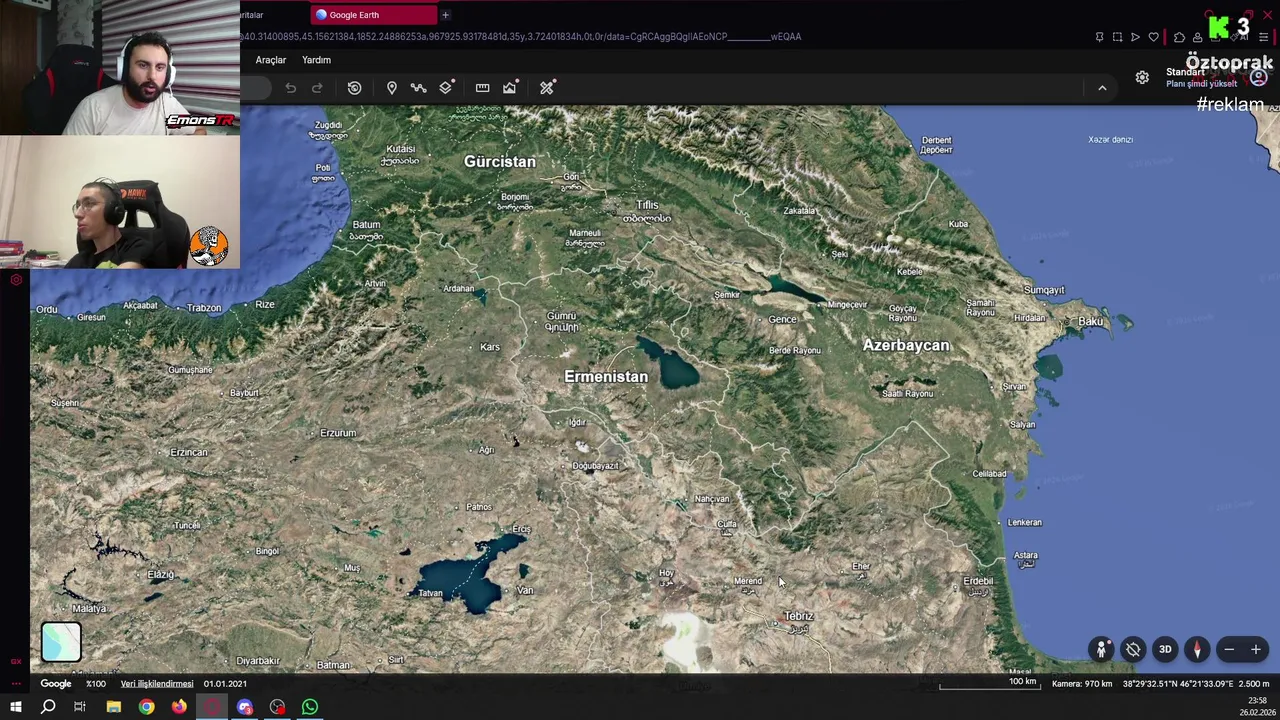Switch to the Google Earth browser tab

[x=372, y=15]
